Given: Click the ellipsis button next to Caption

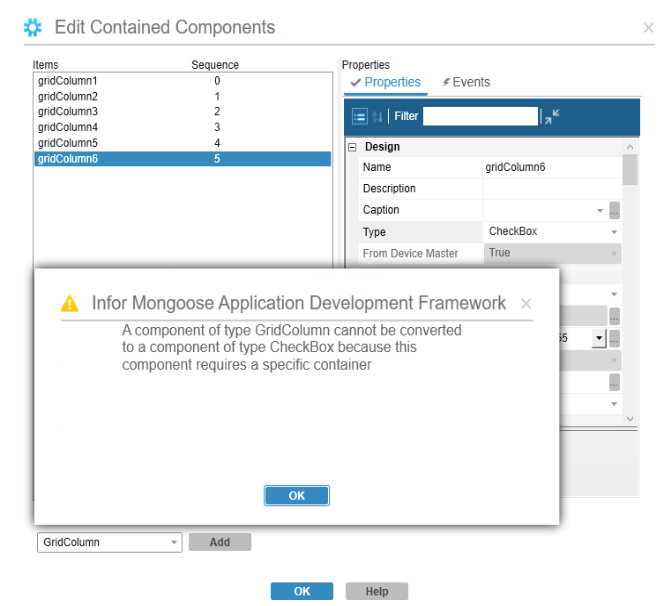Looking at the screenshot, I should pyautogui.click(x=614, y=210).
